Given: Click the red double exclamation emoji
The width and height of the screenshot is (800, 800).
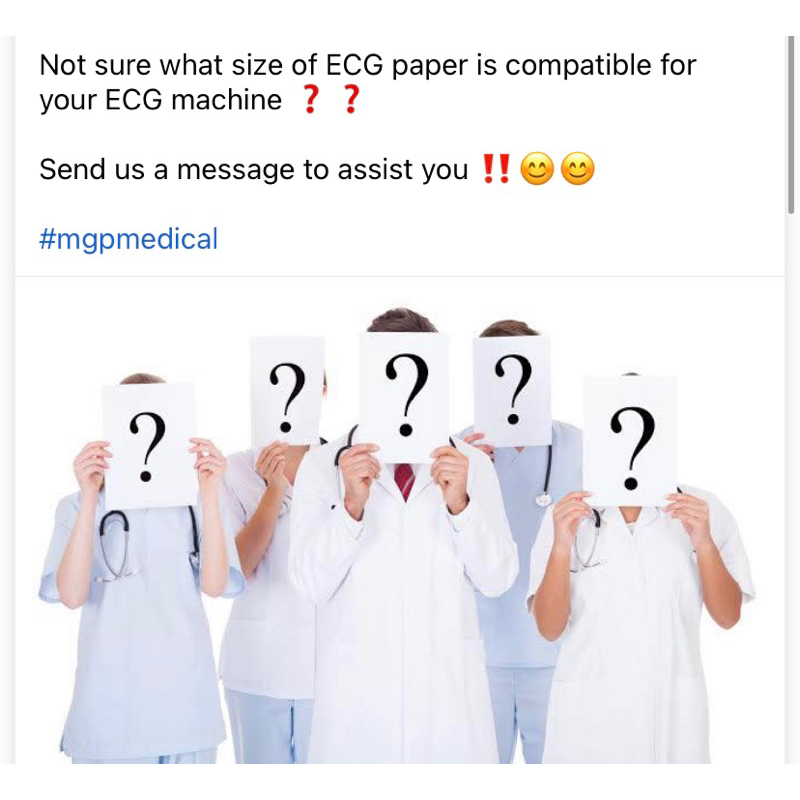Looking at the screenshot, I should point(496,169).
